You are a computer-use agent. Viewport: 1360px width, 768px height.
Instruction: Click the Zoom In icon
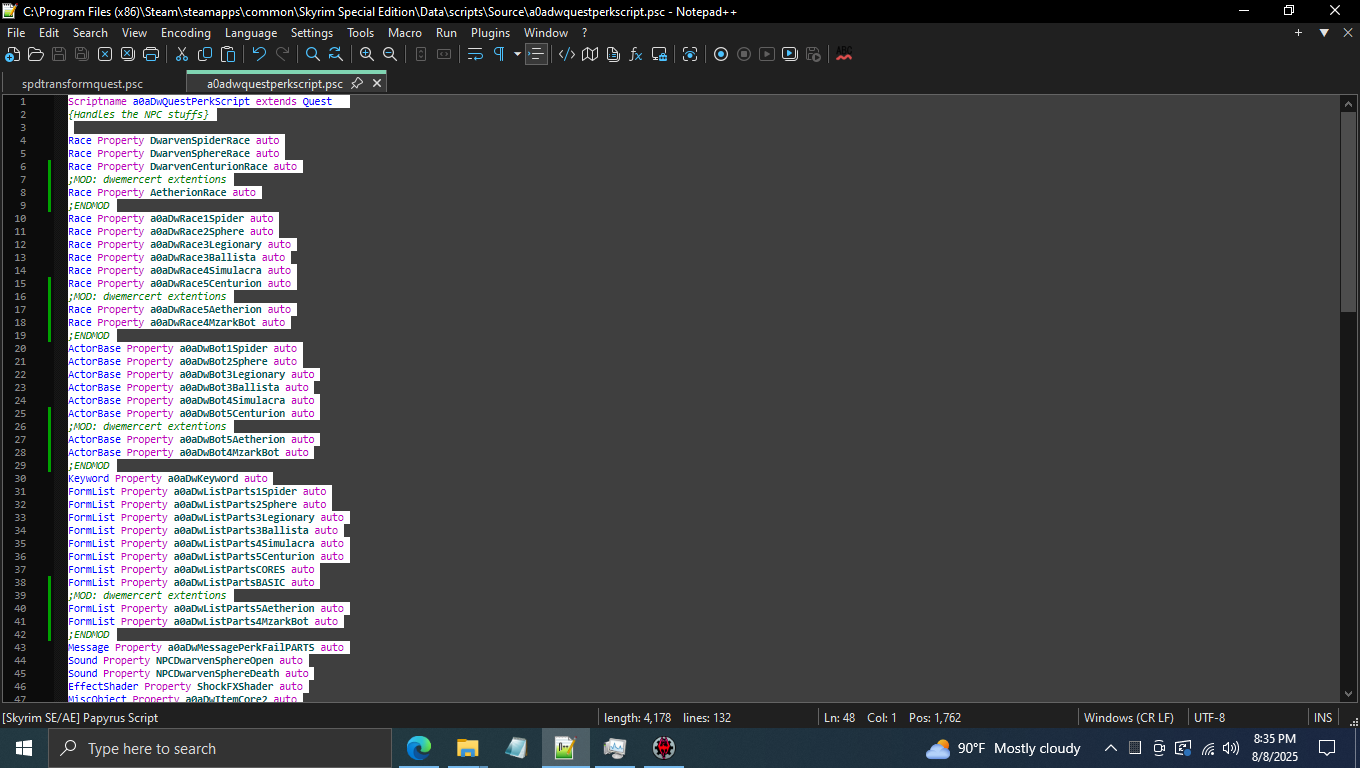tap(367, 54)
